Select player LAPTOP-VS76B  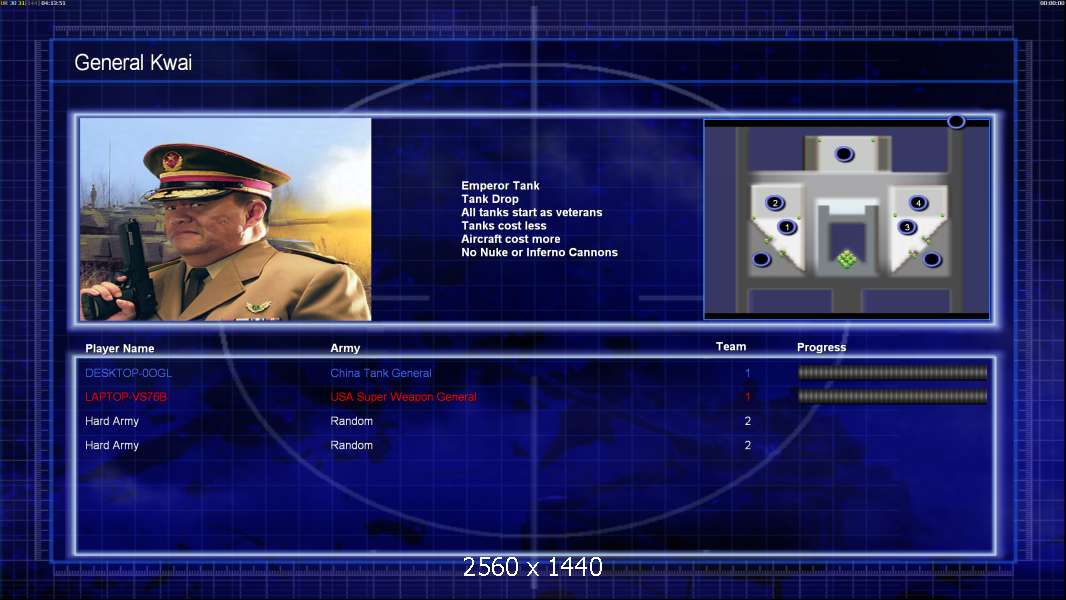click(x=126, y=397)
